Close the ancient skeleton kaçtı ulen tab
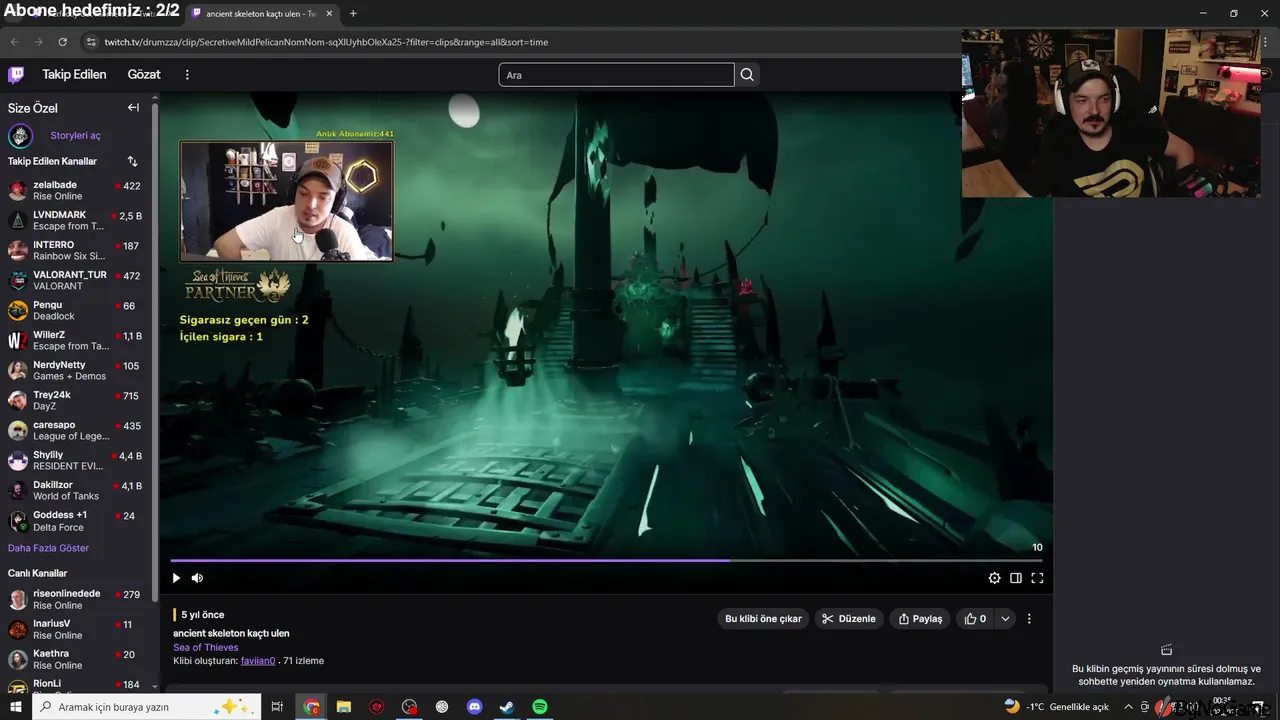This screenshot has width=1280, height=720. [x=329, y=13]
